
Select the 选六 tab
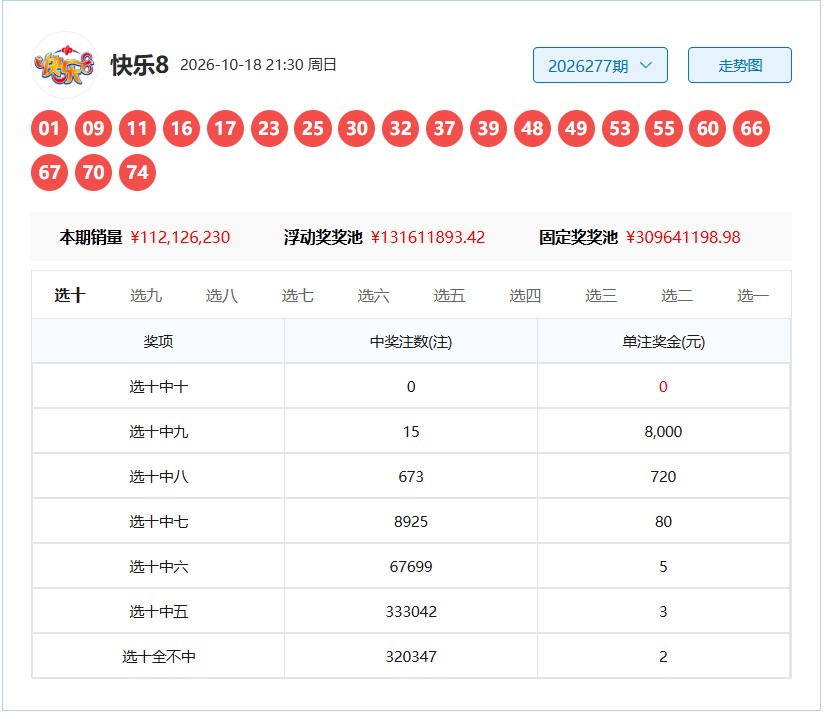coord(373,295)
